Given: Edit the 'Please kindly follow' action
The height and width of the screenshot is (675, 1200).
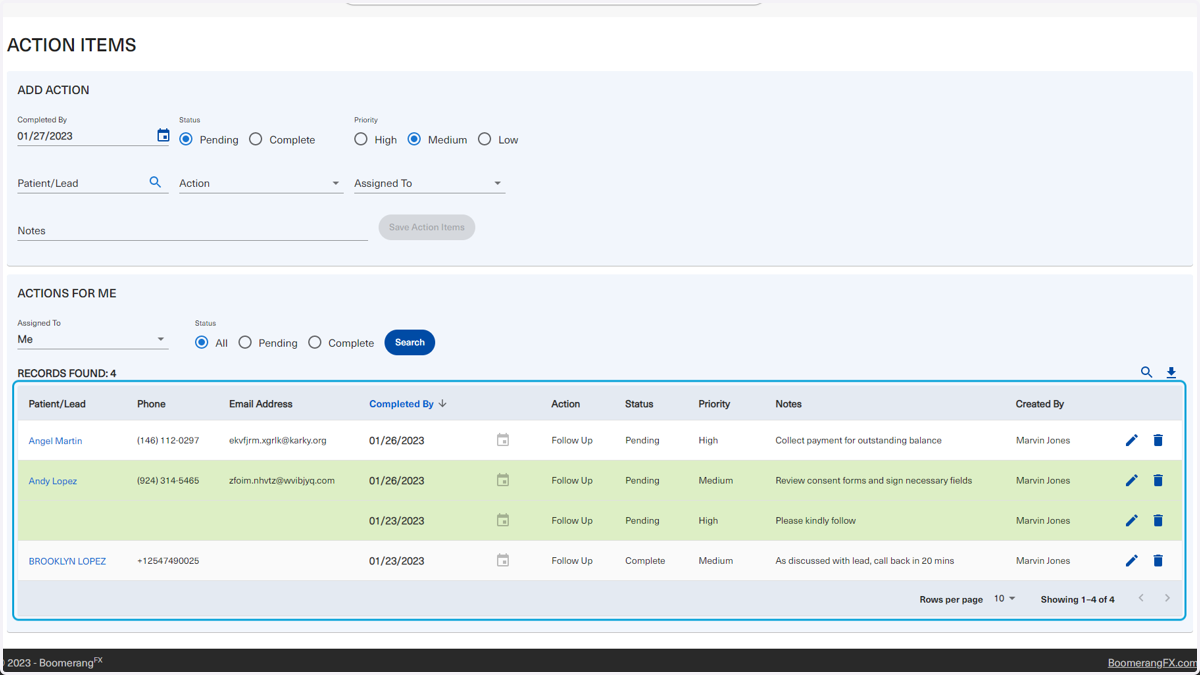Looking at the screenshot, I should click(1131, 520).
